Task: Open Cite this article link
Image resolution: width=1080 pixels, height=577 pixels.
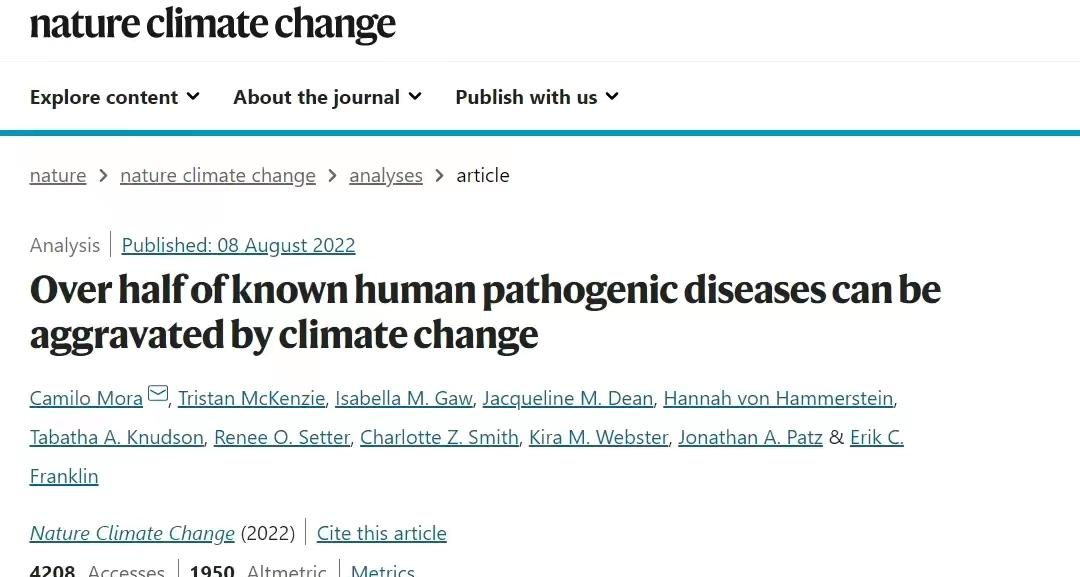Action: pyautogui.click(x=382, y=533)
